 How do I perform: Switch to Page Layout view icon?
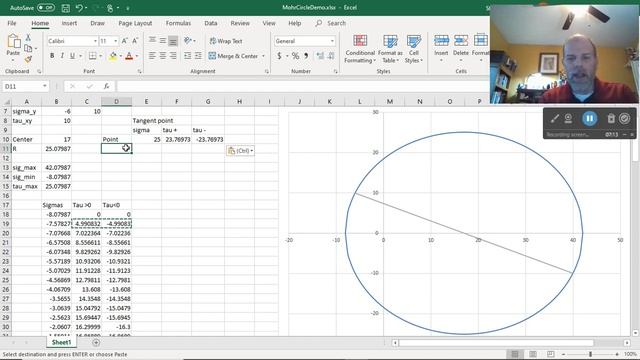click(533, 354)
